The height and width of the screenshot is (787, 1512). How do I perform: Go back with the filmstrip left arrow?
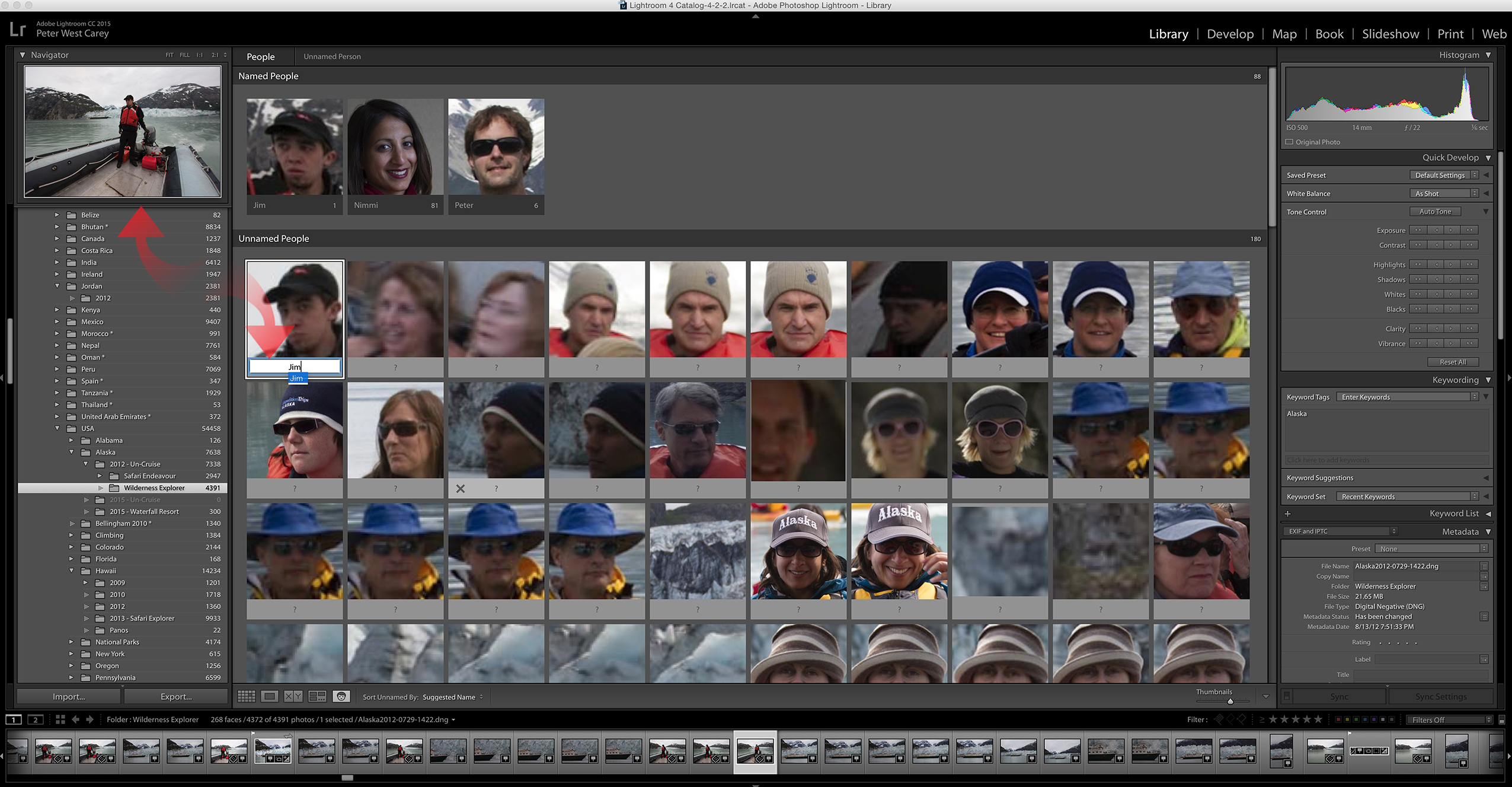click(x=76, y=719)
